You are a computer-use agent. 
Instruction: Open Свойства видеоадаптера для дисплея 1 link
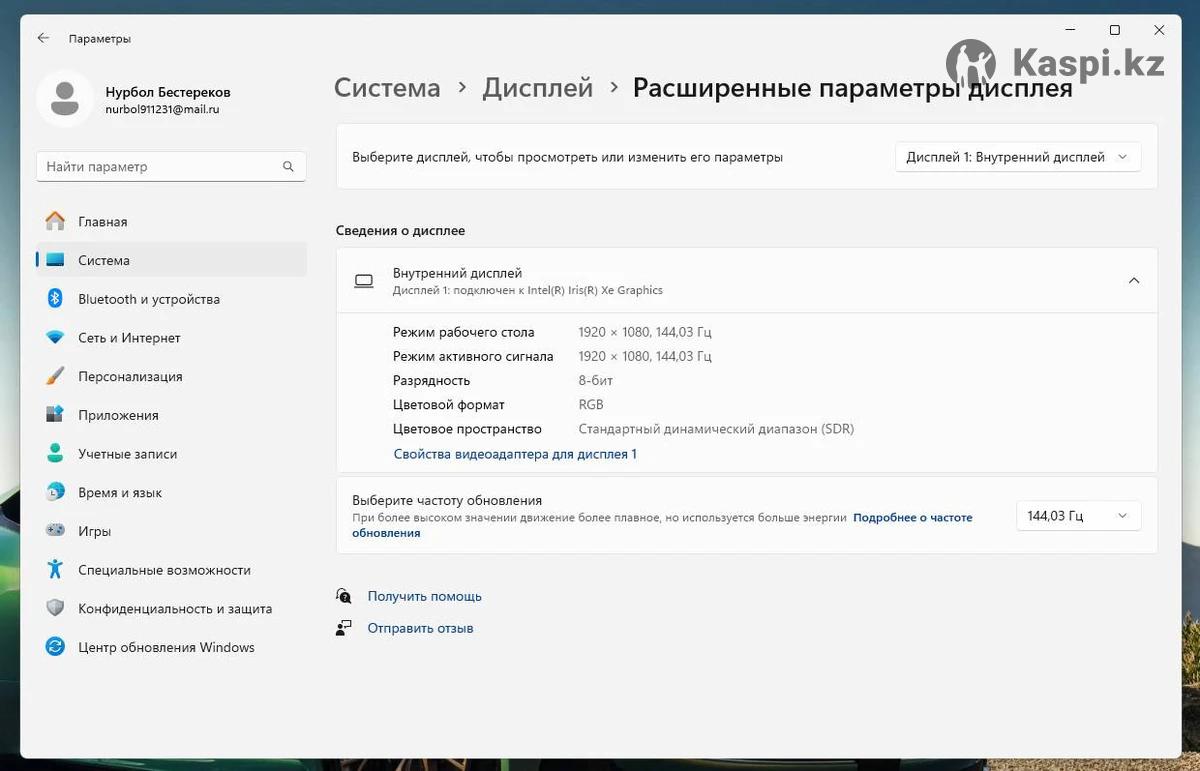tap(515, 454)
